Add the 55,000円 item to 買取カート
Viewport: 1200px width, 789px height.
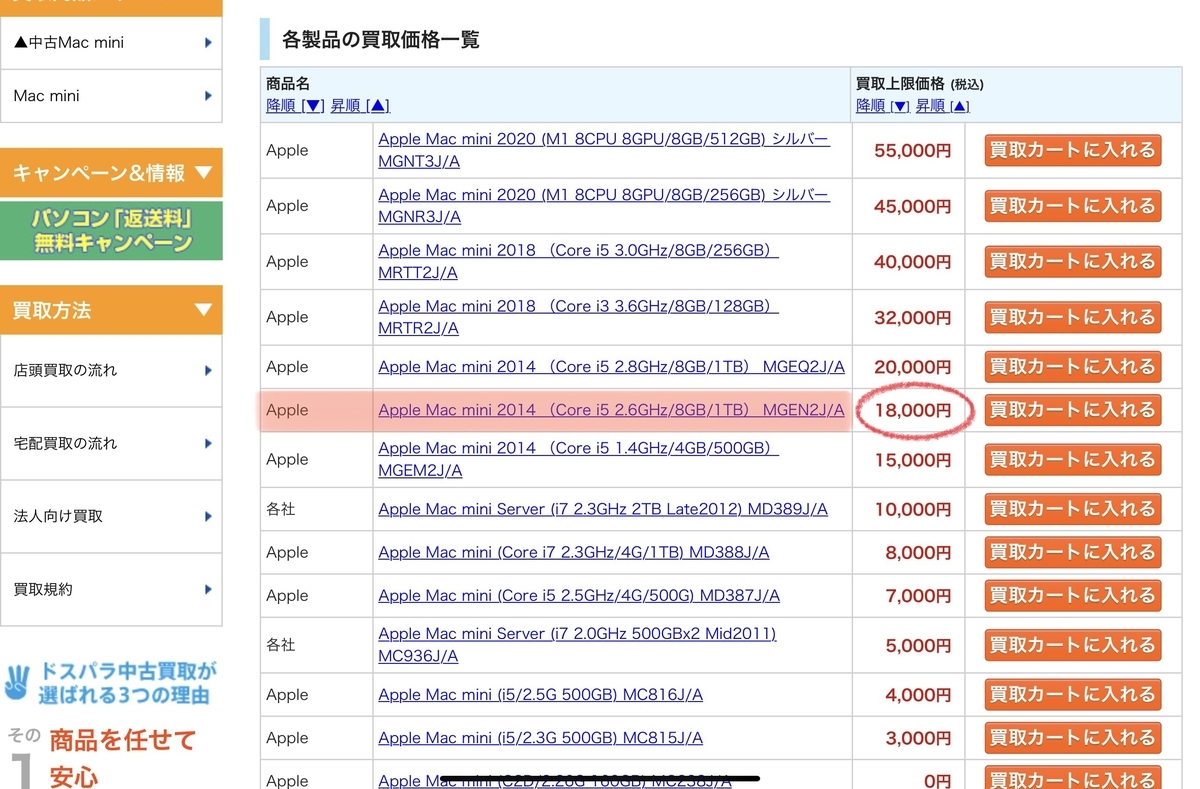[1072, 150]
